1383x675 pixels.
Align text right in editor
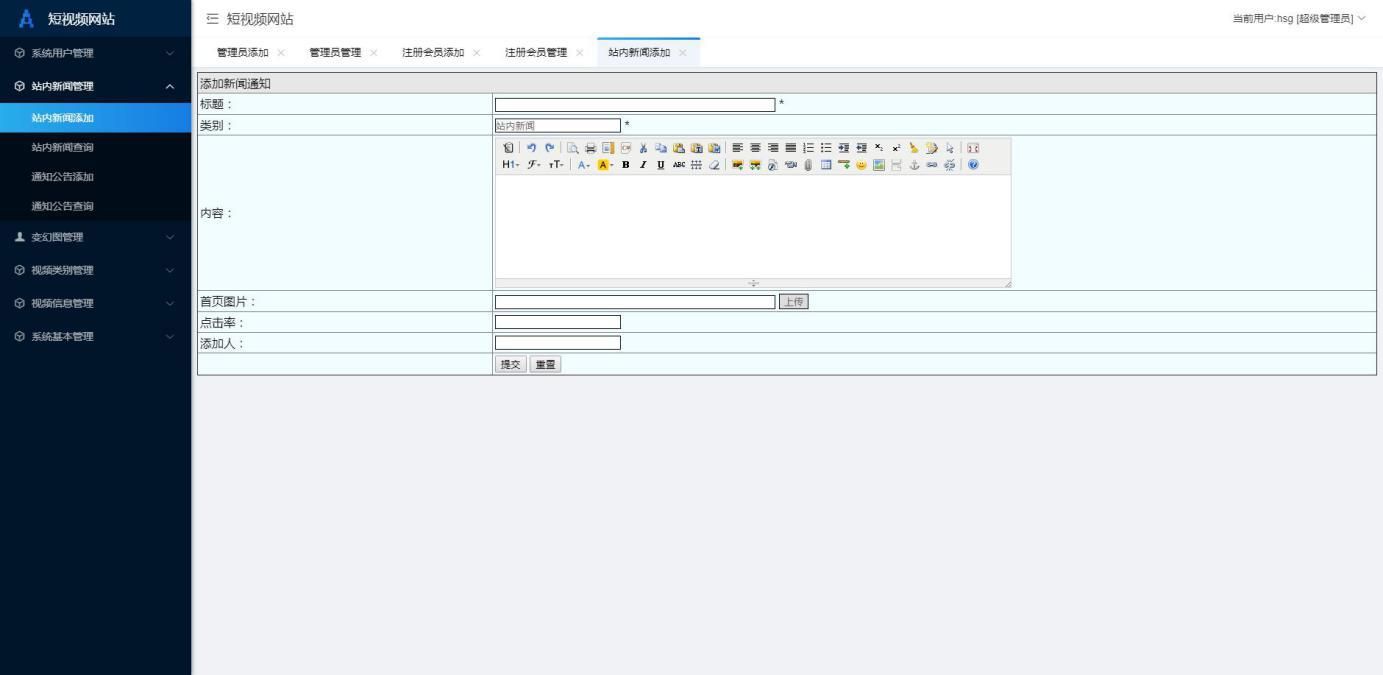(x=773, y=148)
